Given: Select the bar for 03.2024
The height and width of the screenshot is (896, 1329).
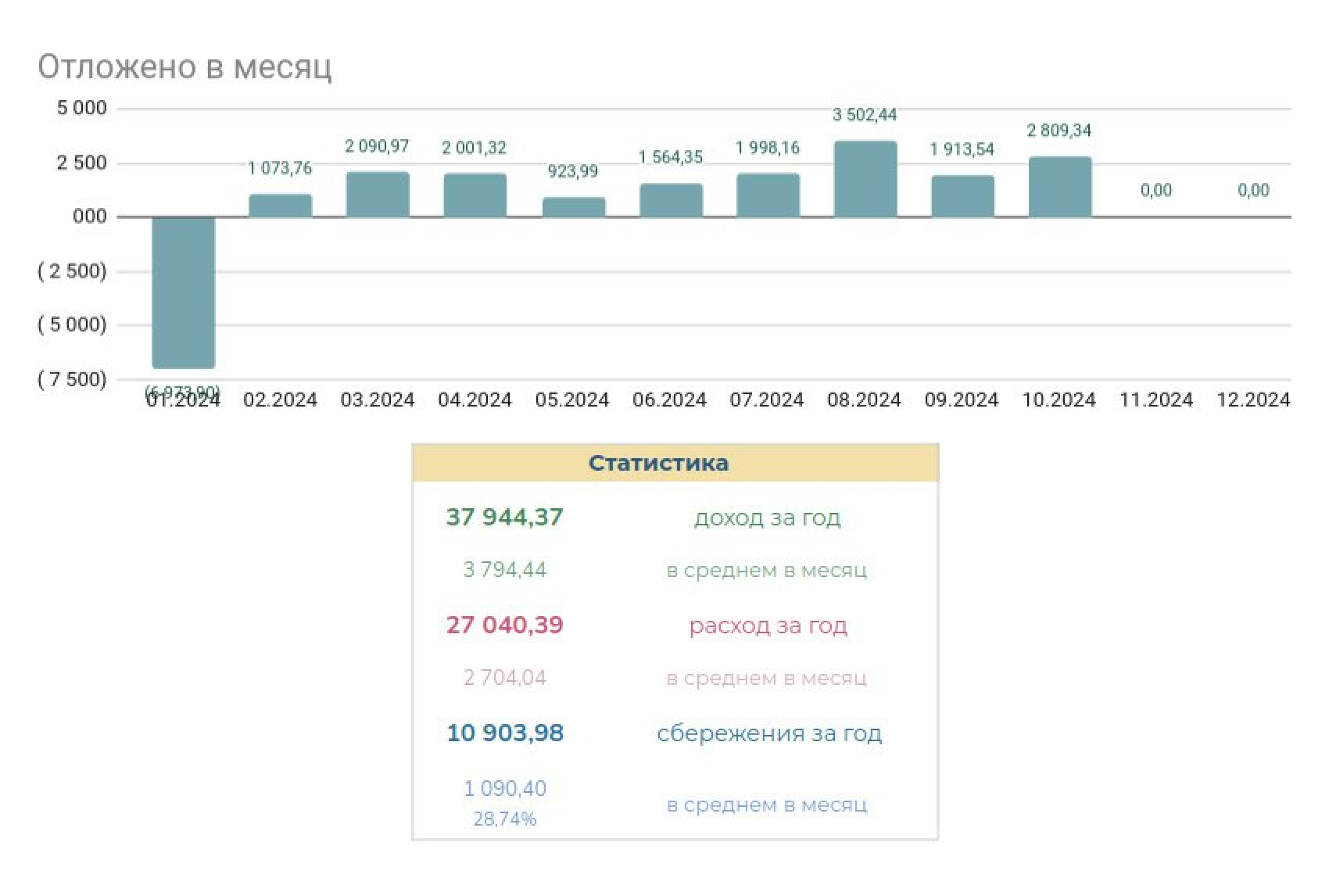Looking at the screenshot, I should 378,194.
